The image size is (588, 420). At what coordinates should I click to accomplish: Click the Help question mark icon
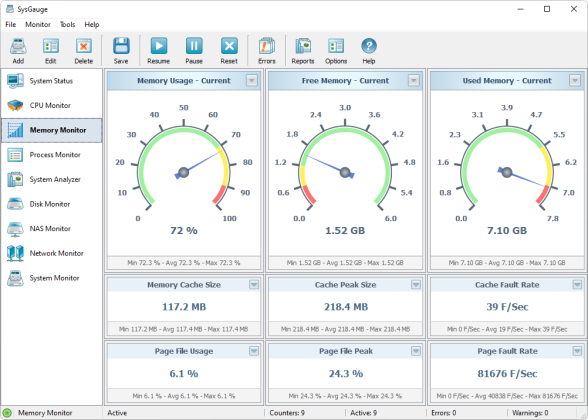point(369,46)
